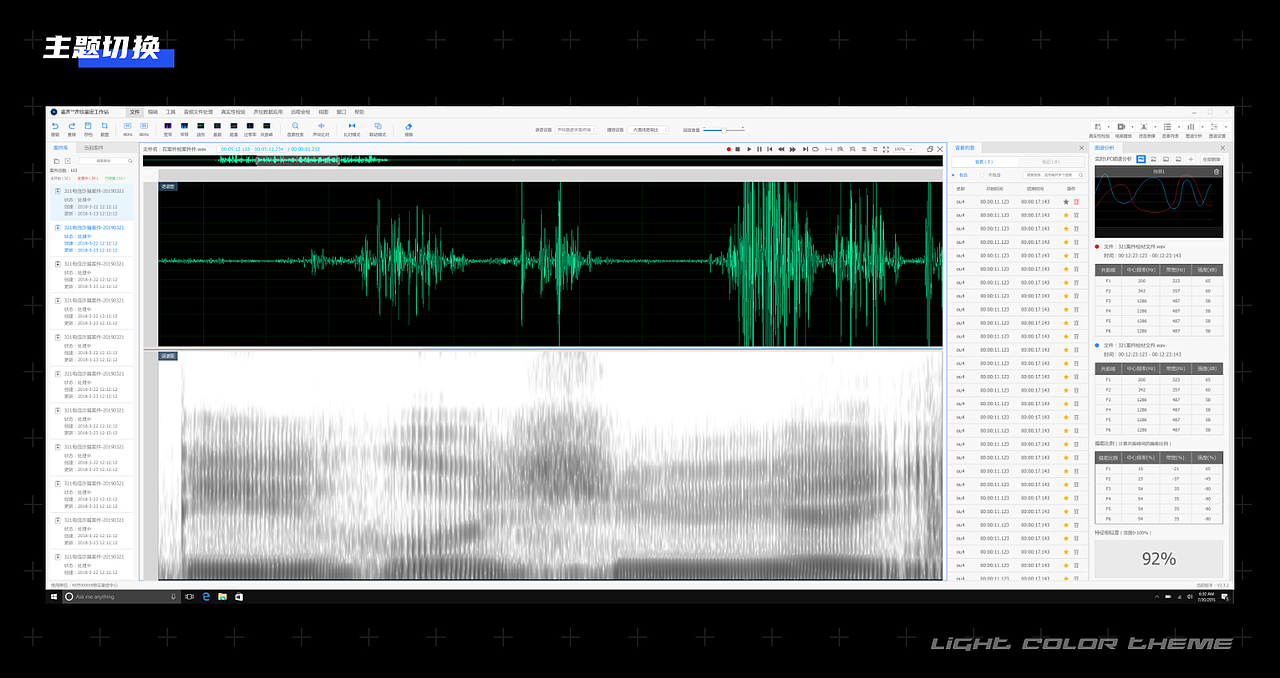Rewind audio with the double-left arrow

pyautogui.click(x=781, y=149)
